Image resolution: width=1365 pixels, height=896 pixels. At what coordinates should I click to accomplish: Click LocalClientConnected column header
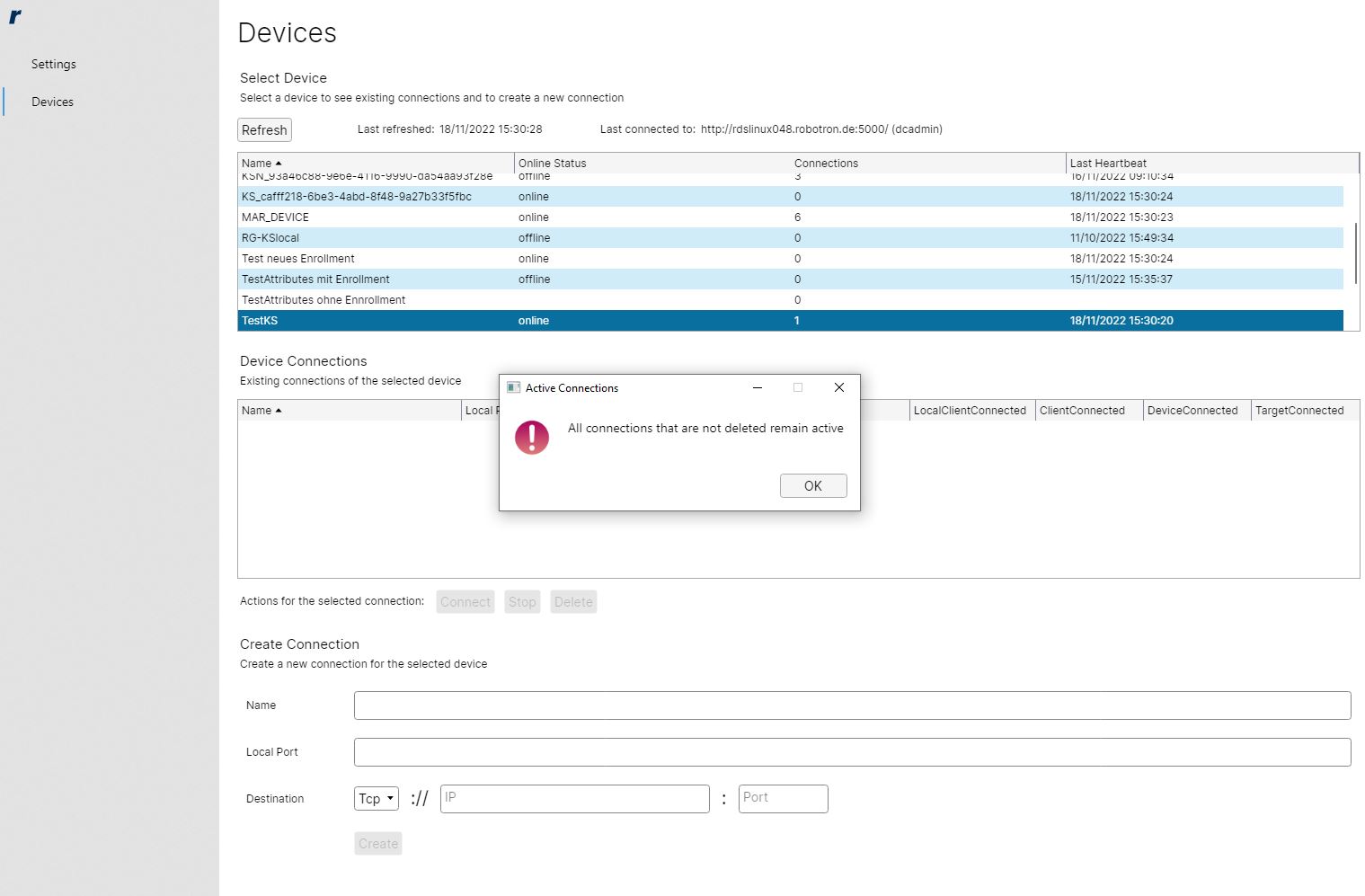point(972,410)
